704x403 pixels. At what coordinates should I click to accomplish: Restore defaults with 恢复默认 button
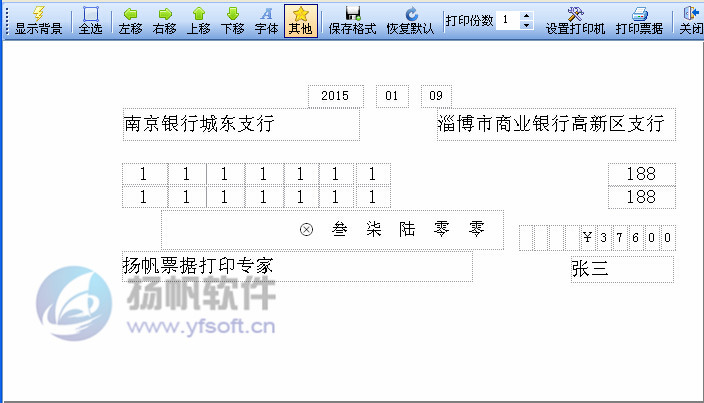410,20
